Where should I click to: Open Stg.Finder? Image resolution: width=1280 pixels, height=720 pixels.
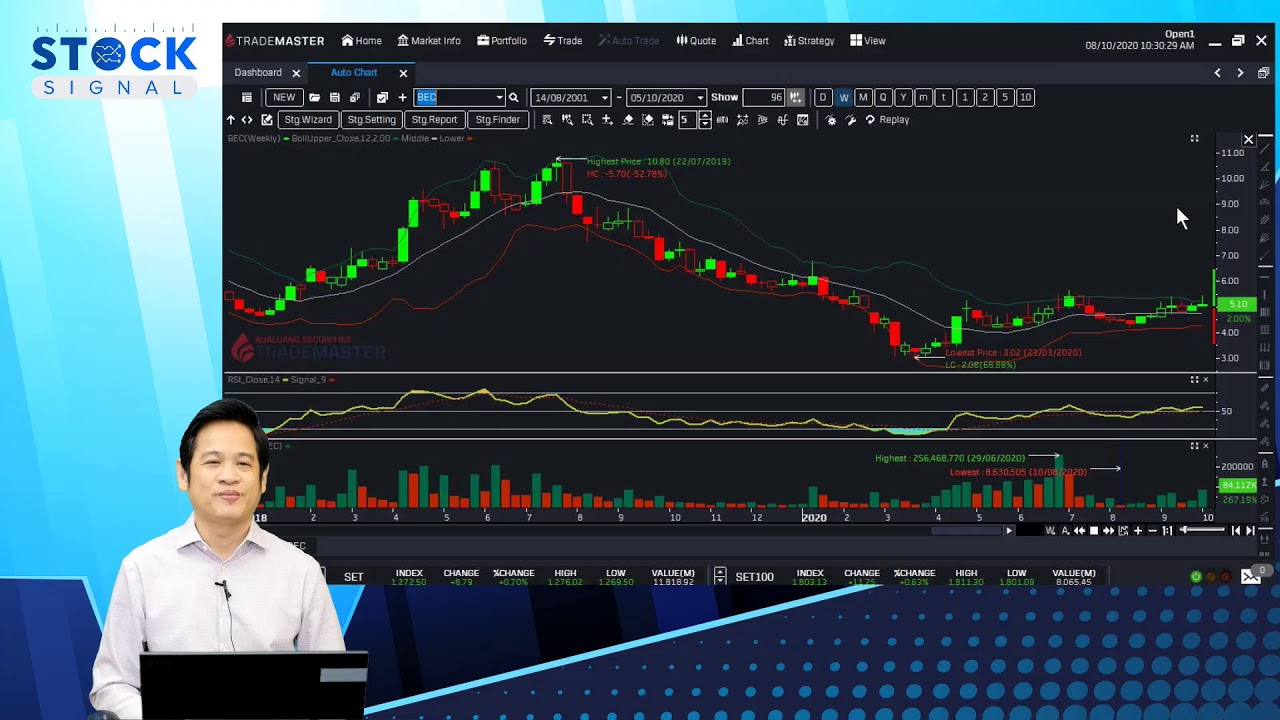click(497, 119)
